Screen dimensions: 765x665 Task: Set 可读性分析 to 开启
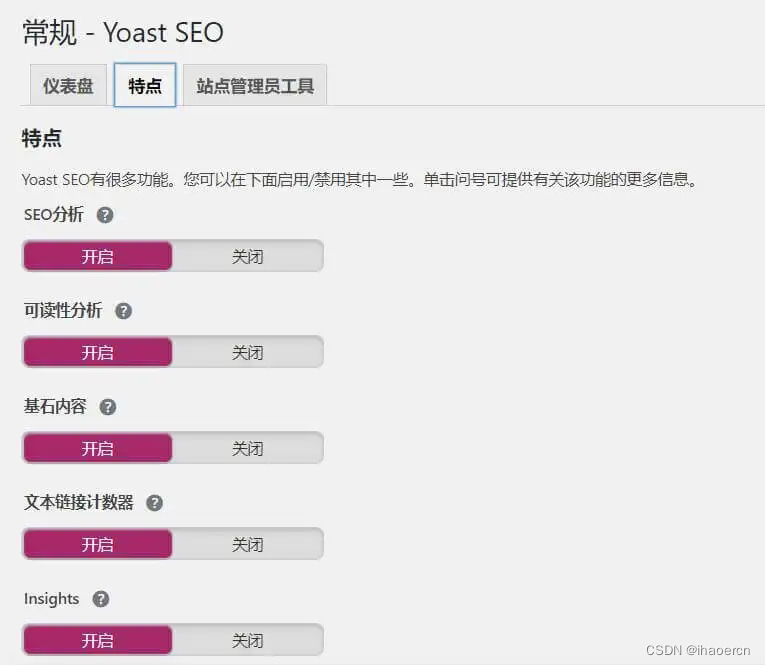pos(98,352)
